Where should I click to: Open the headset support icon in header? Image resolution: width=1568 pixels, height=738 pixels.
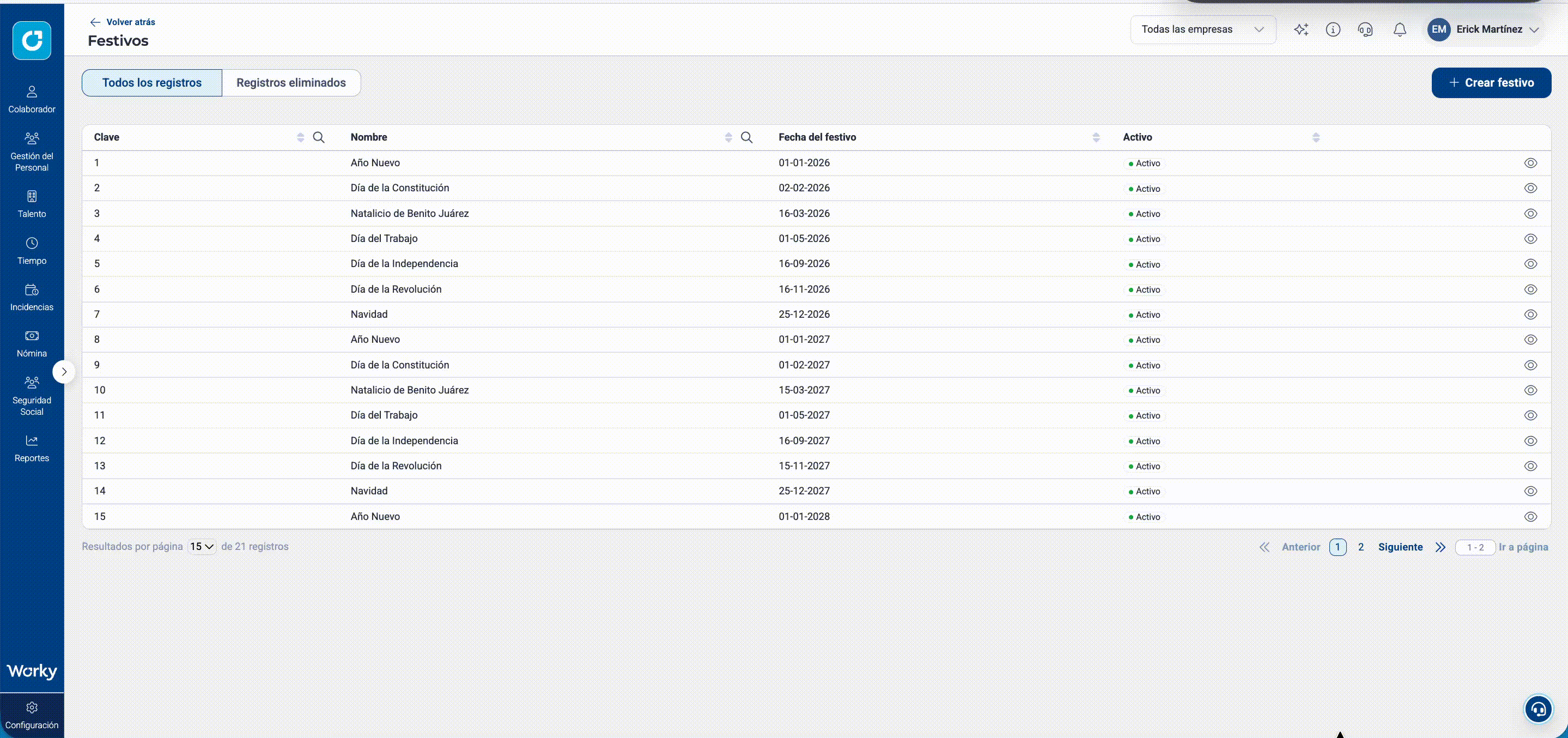(x=1365, y=29)
